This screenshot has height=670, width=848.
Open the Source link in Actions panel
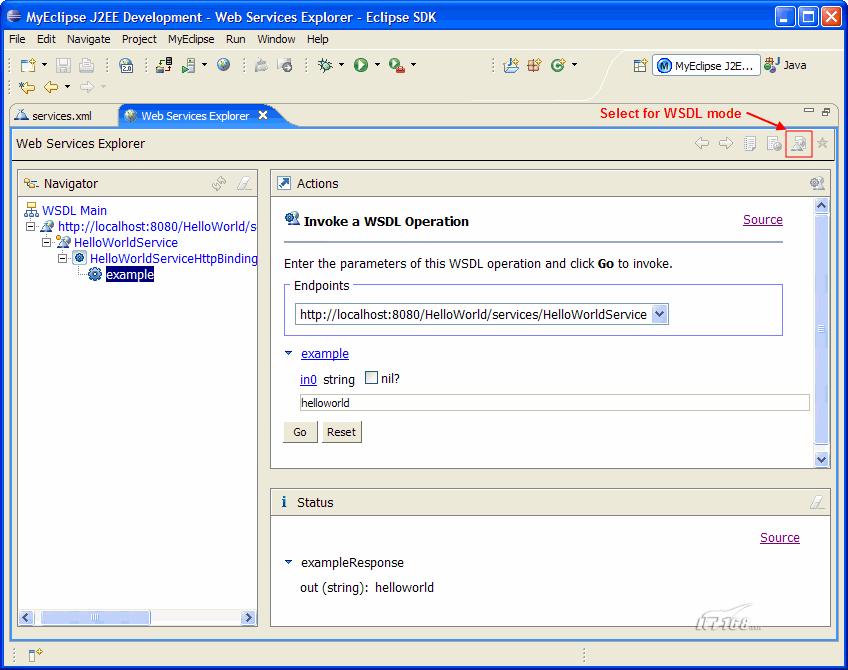tap(763, 219)
